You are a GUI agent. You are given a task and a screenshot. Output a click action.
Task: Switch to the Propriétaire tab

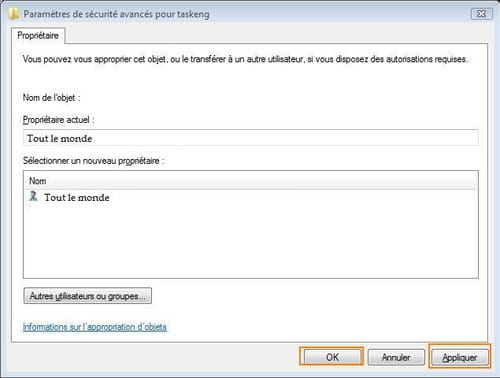pyautogui.click(x=38, y=35)
